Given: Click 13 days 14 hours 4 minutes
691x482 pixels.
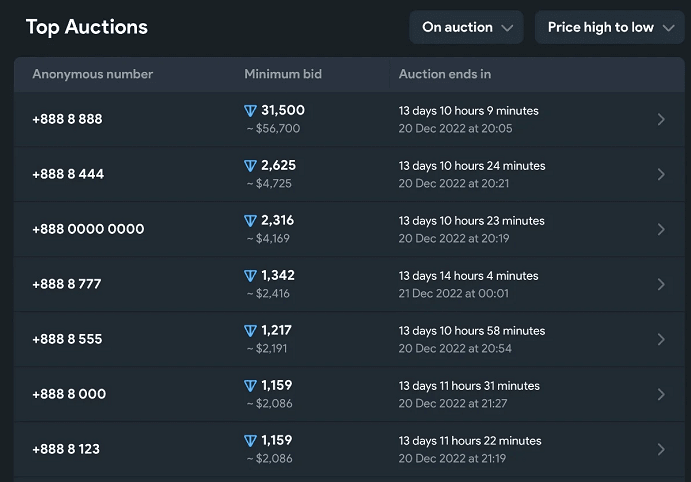Looking at the screenshot, I should pos(468,276).
